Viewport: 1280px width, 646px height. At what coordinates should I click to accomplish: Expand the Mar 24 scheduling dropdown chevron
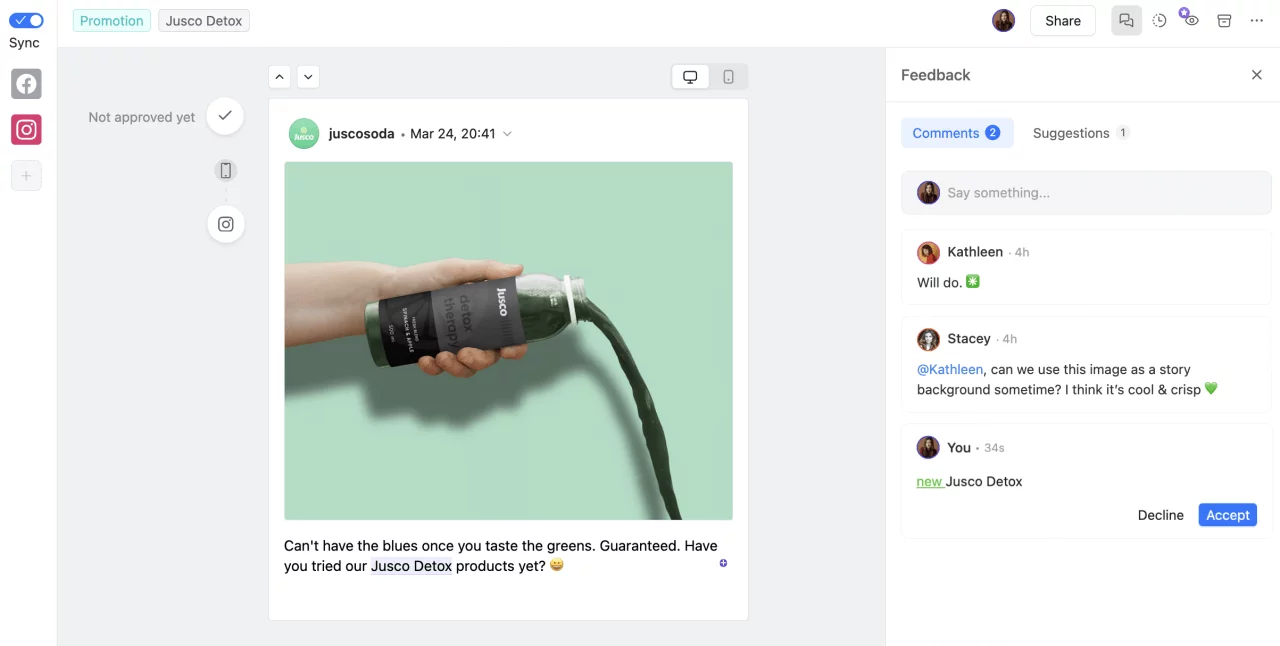507,133
